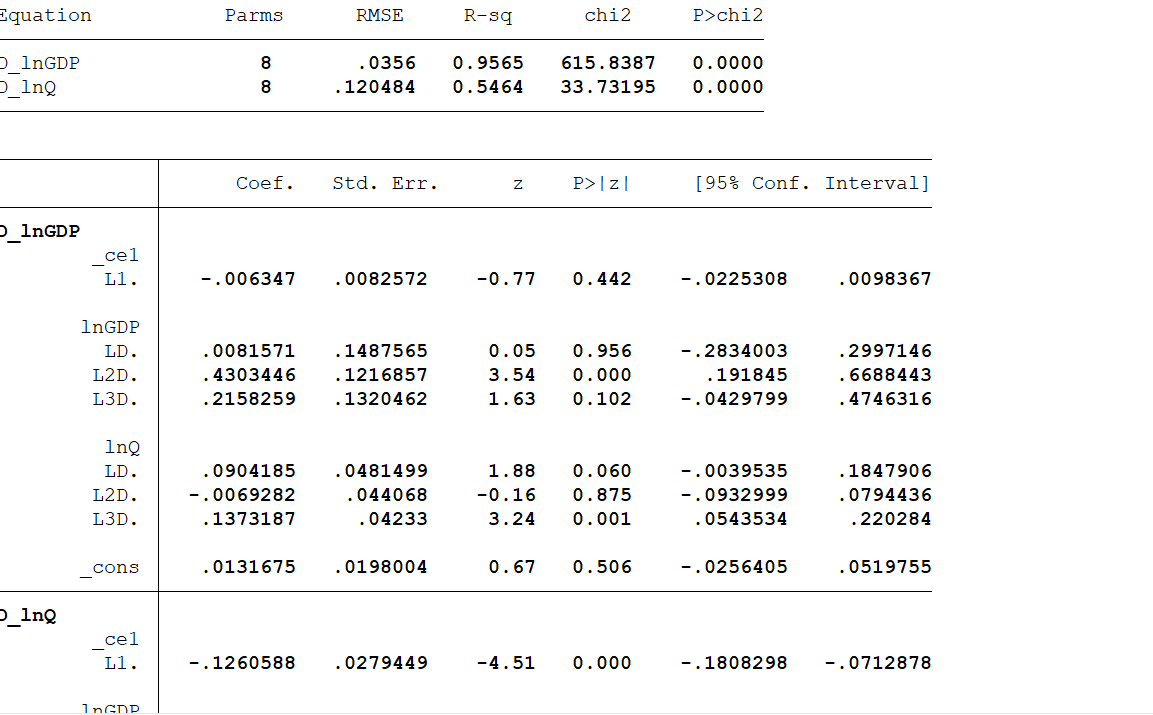This screenshot has height=715, width=1153.
Task: Select standard error .1487565
Action: pos(380,351)
